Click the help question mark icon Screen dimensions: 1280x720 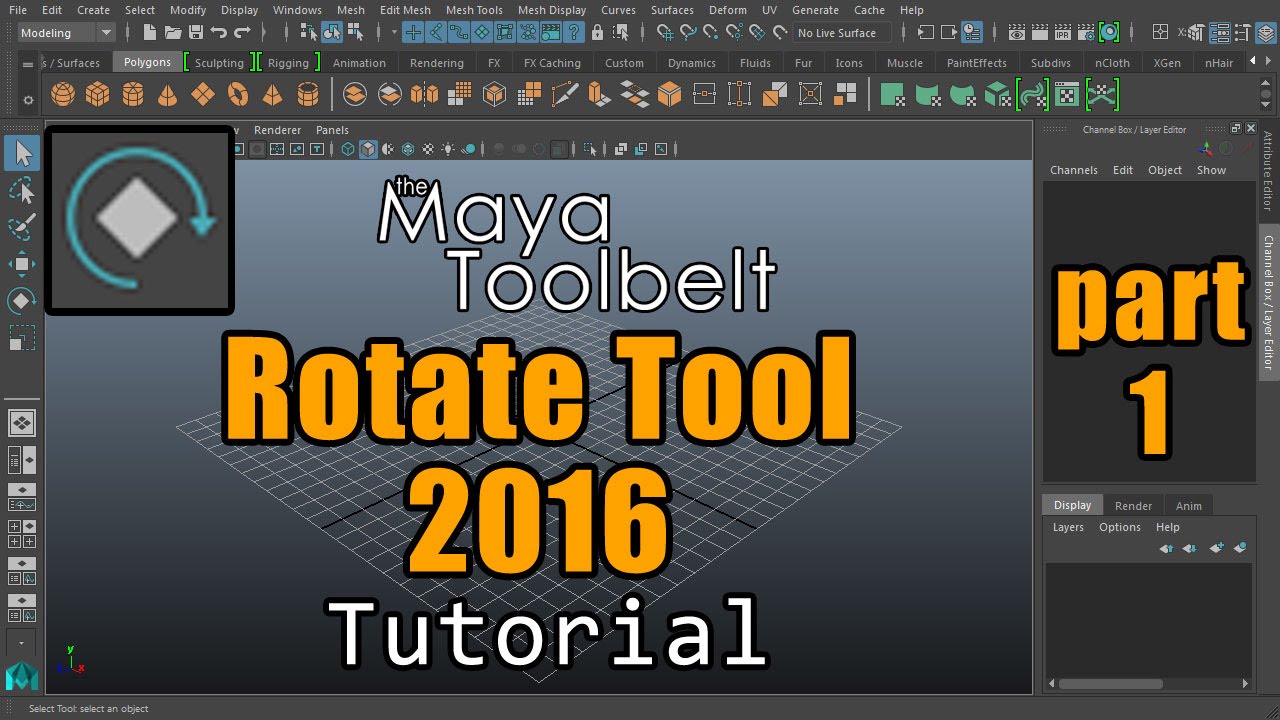coord(573,33)
